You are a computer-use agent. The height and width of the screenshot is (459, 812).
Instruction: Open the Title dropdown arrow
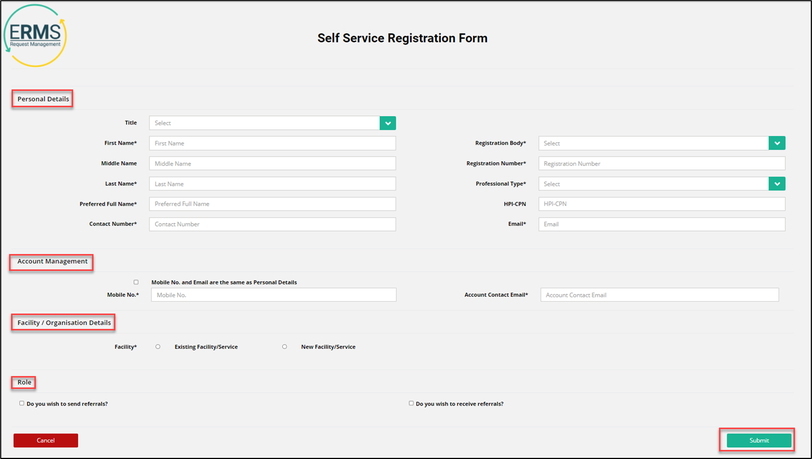(387, 123)
